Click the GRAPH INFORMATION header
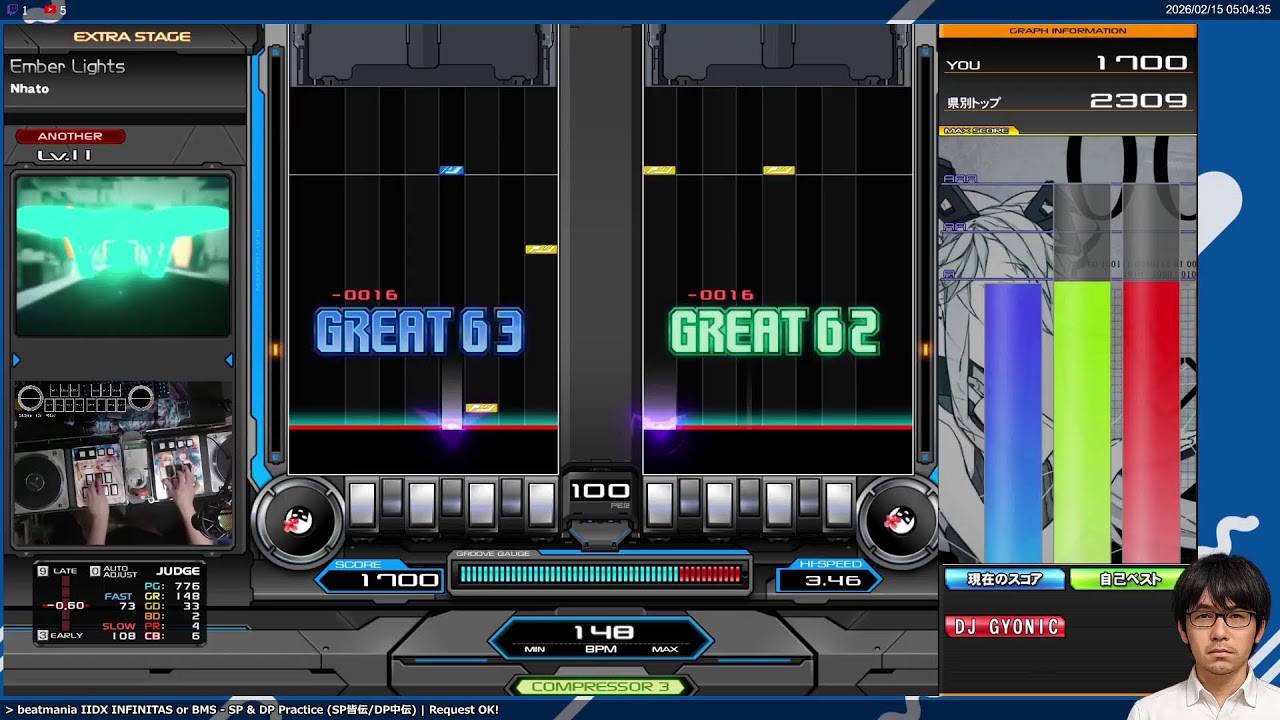Screen dimensions: 1280x720 pos(1067,31)
